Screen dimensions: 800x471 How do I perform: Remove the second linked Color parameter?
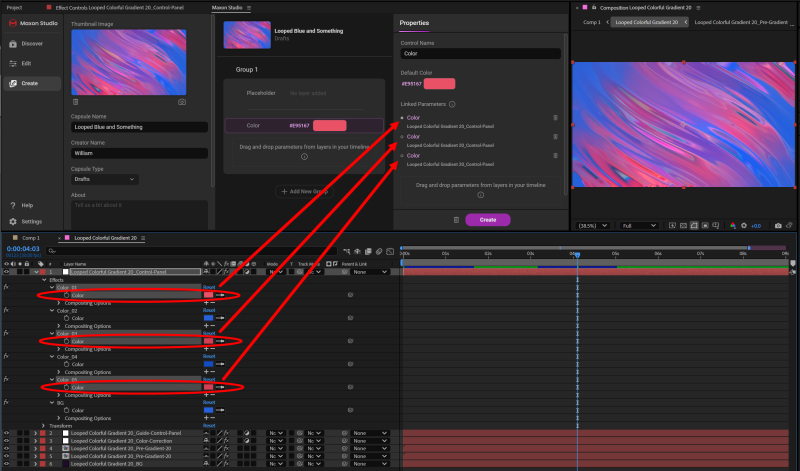pos(556,137)
